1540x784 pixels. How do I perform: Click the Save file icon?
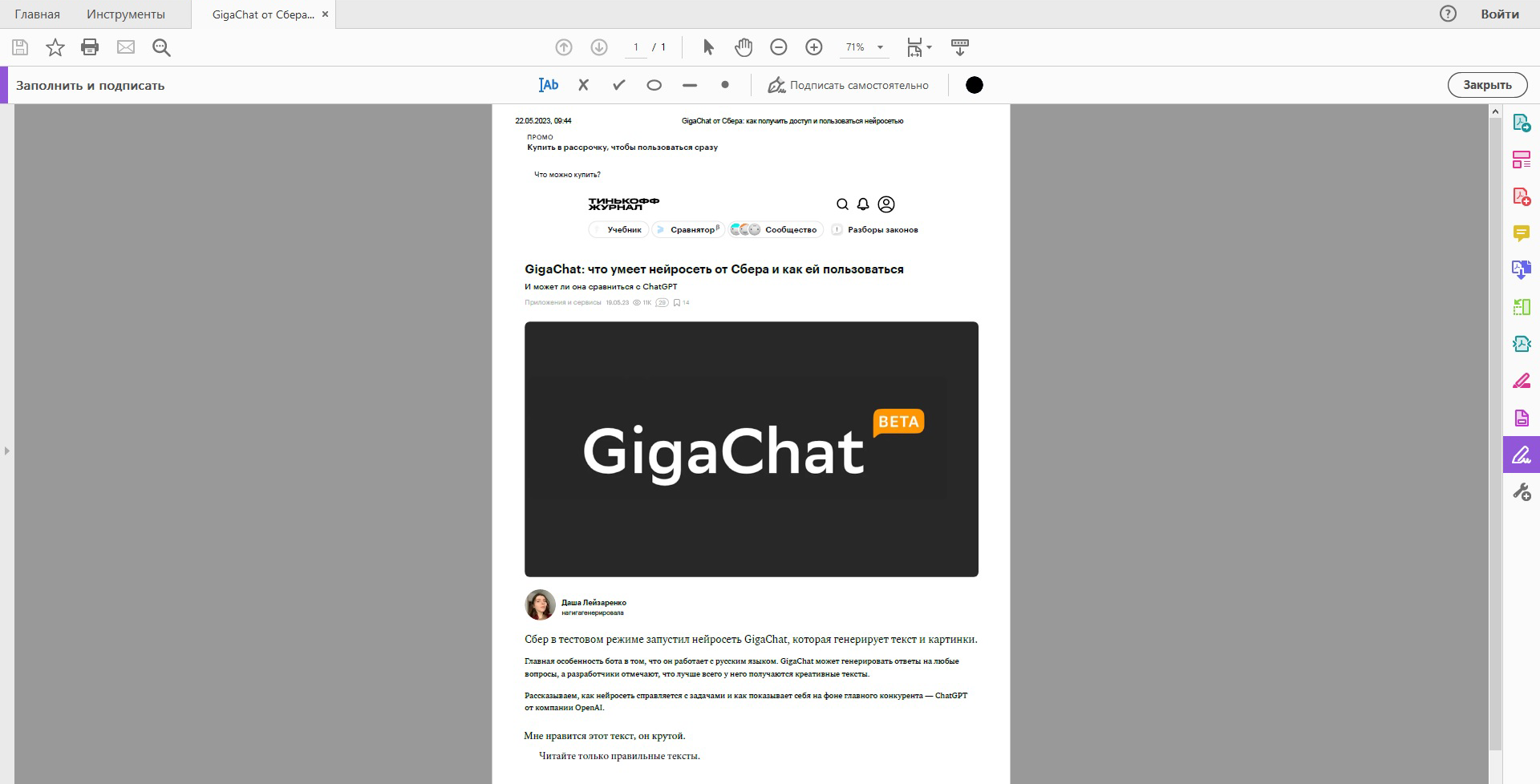tap(20, 47)
